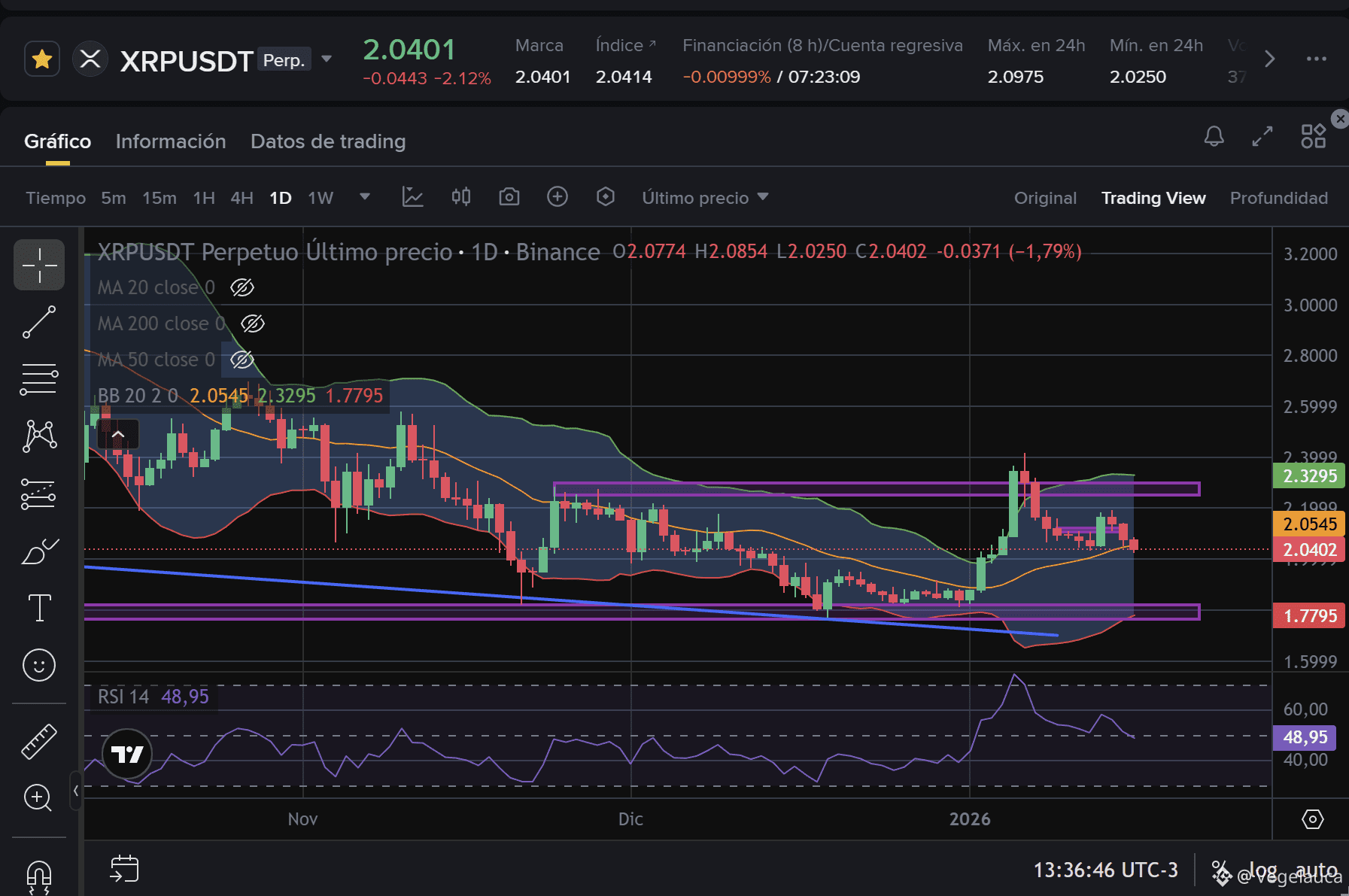This screenshot has width=1349, height=896.
Task: Switch to the Información tab
Action: point(171,141)
